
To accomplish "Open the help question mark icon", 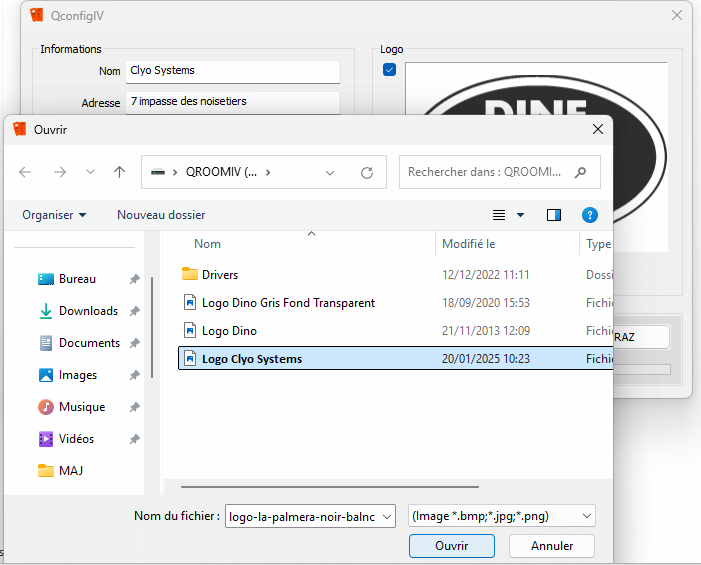I will pyautogui.click(x=590, y=215).
